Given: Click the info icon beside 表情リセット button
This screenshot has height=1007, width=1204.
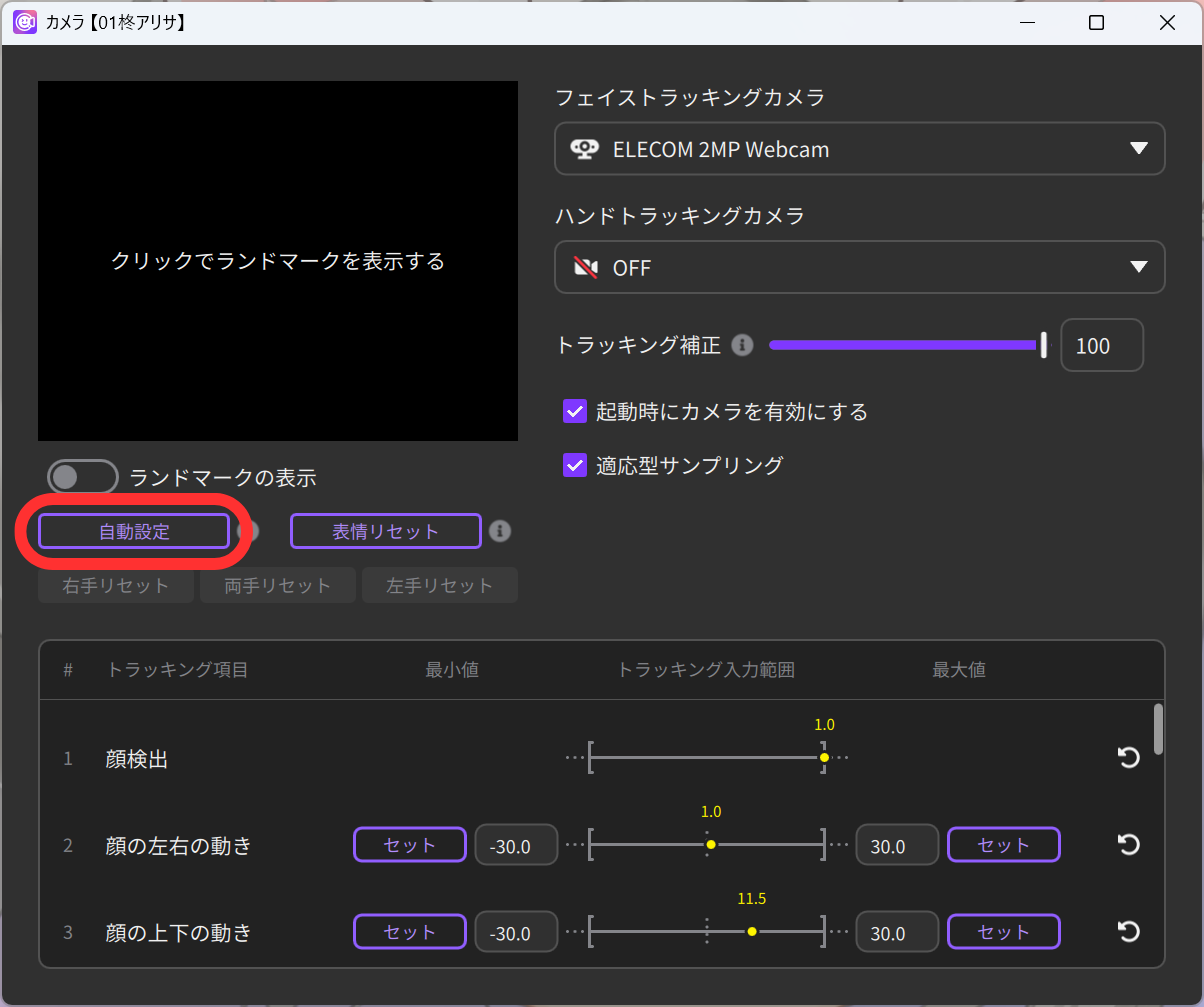Looking at the screenshot, I should pyautogui.click(x=500, y=531).
